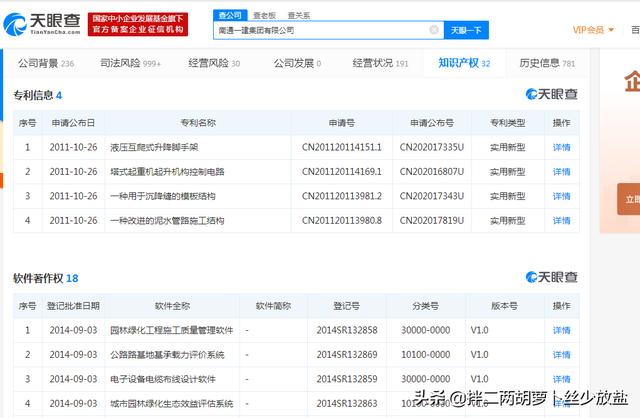Click the 登记批准日期 column header
640x418 pixels.
point(73,306)
